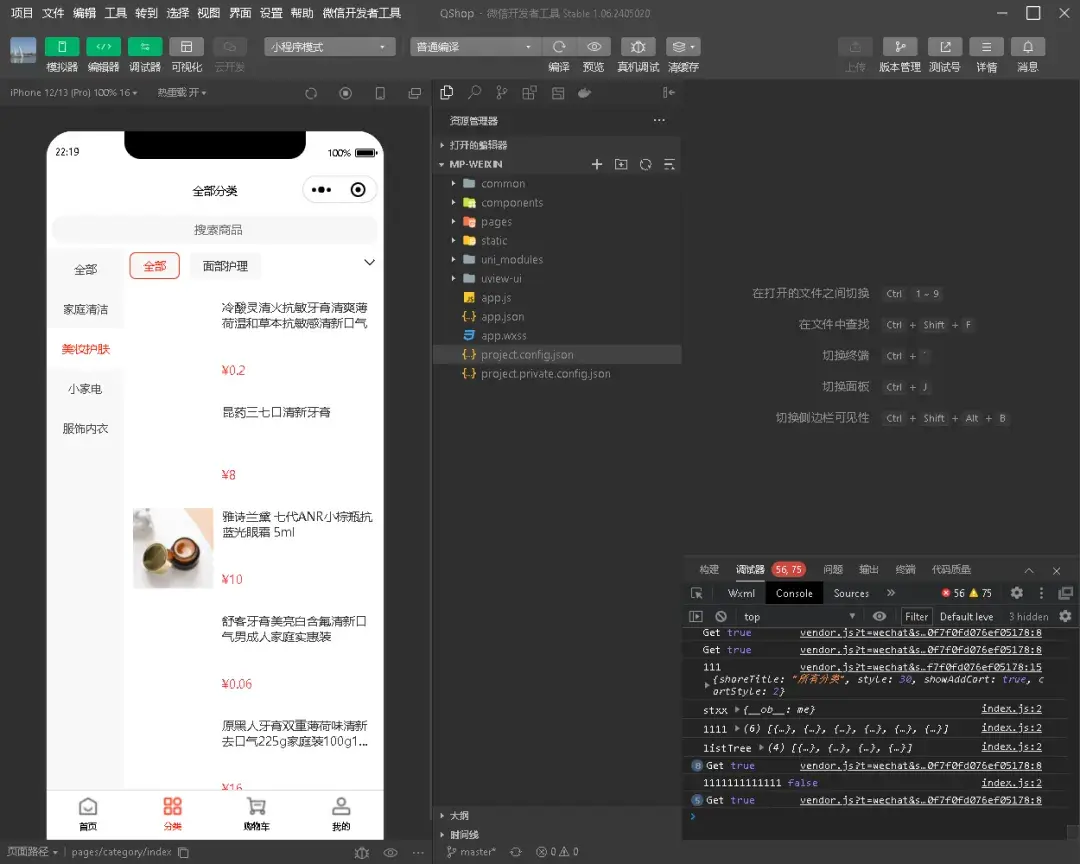Select the Search icon in the activity bar
The width and height of the screenshot is (1080, 864).
pyautogui.click(x=475, y=92)
